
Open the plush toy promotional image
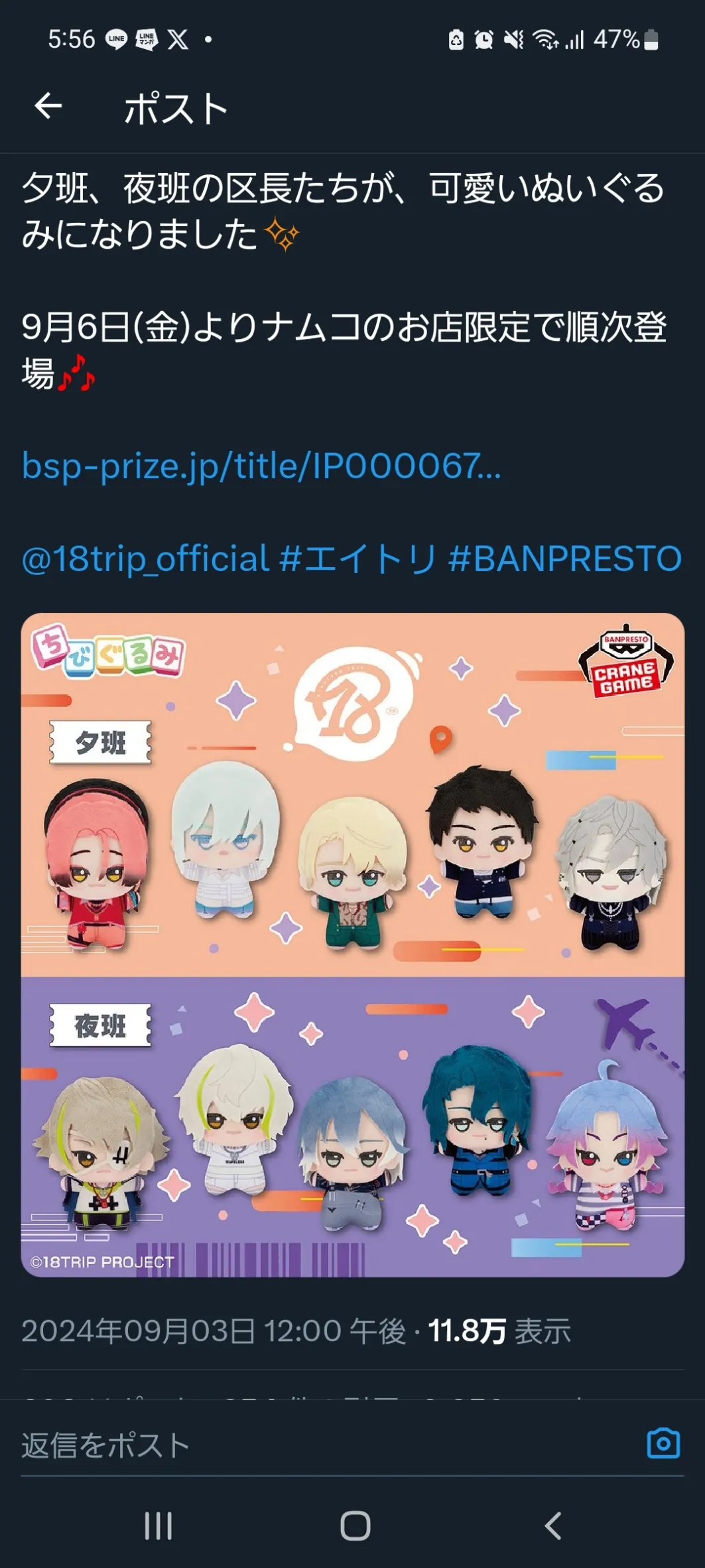[x=352, y=945]
